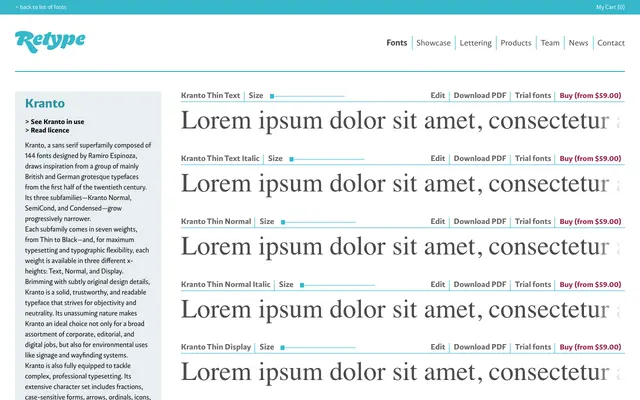Get Trial fonts for Kranto Thin Display
640x400 pixels.
point(533,347)
